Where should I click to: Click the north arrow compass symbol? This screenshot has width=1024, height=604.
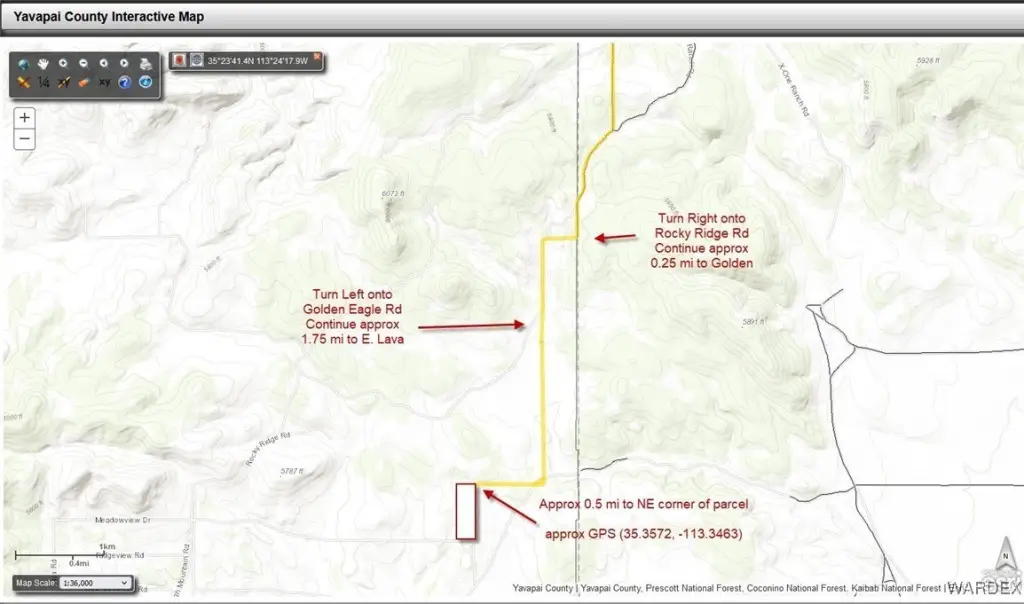[x=1006, y=552]
